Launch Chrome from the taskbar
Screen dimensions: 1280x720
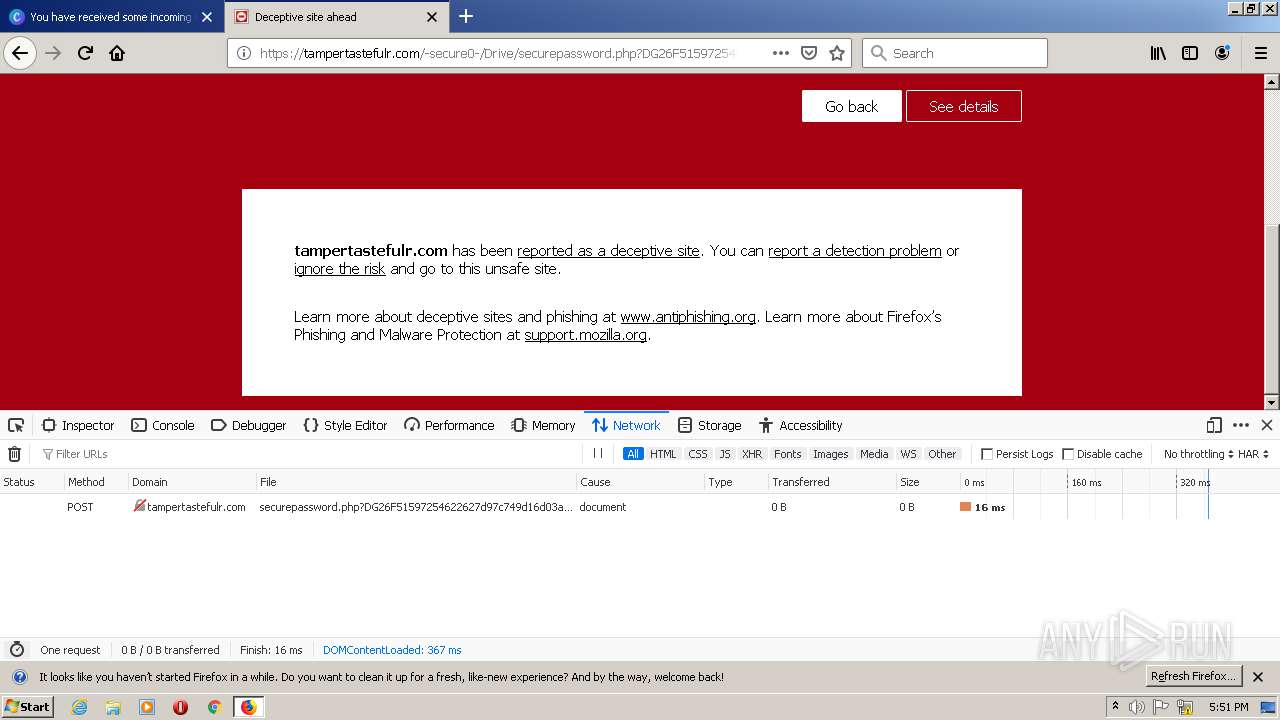[214, 707]
